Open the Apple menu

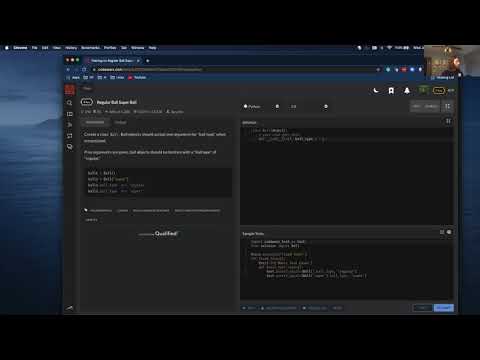[x=7, y=48]
